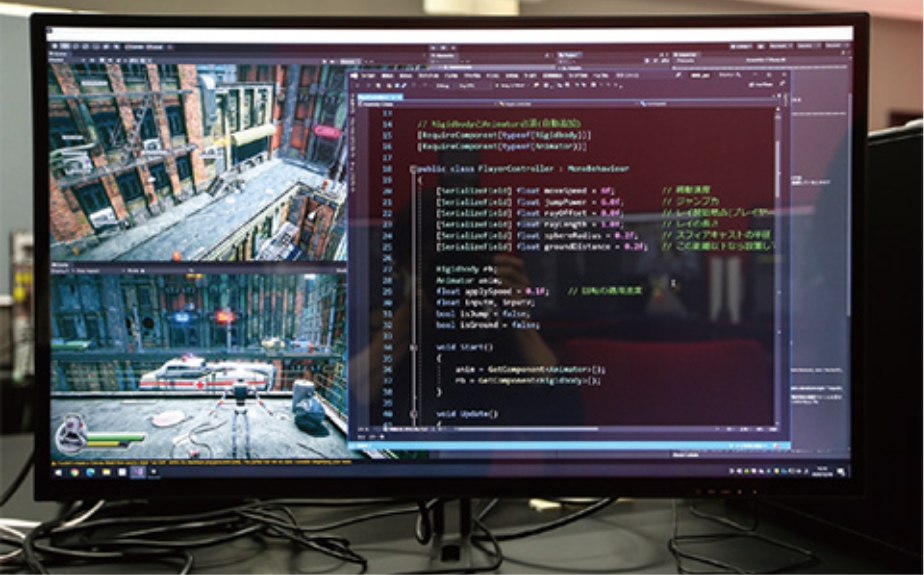This screenshot has width=924, height=575.
Task: Click the rayOffset field declaration line
Action: tap(530, 213)
